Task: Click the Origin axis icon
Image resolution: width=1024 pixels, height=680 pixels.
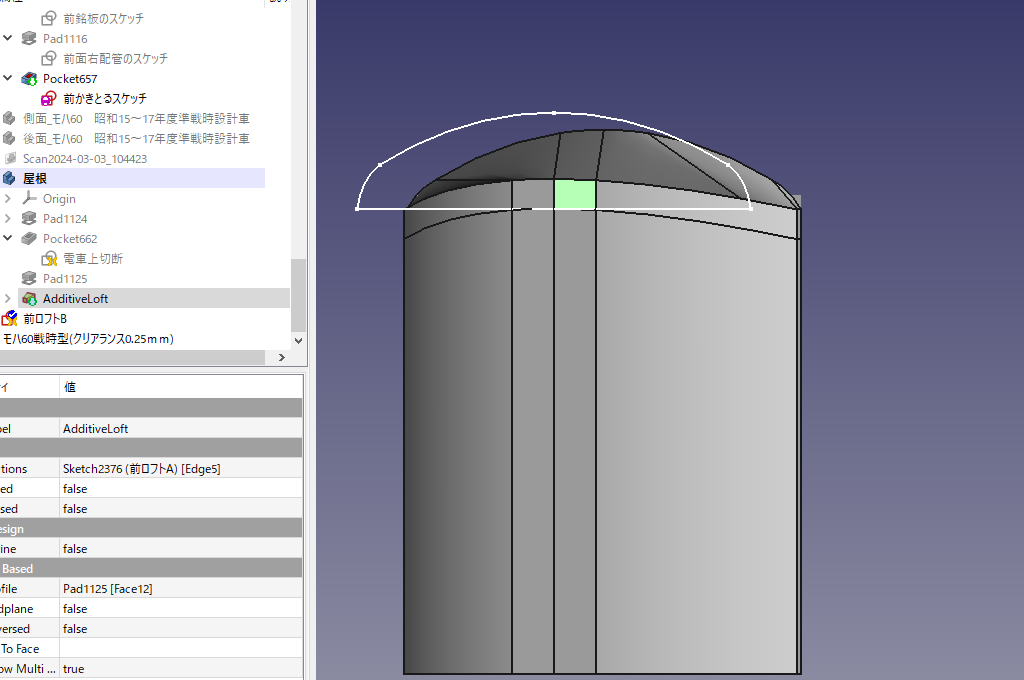Action: coord(29,199)
